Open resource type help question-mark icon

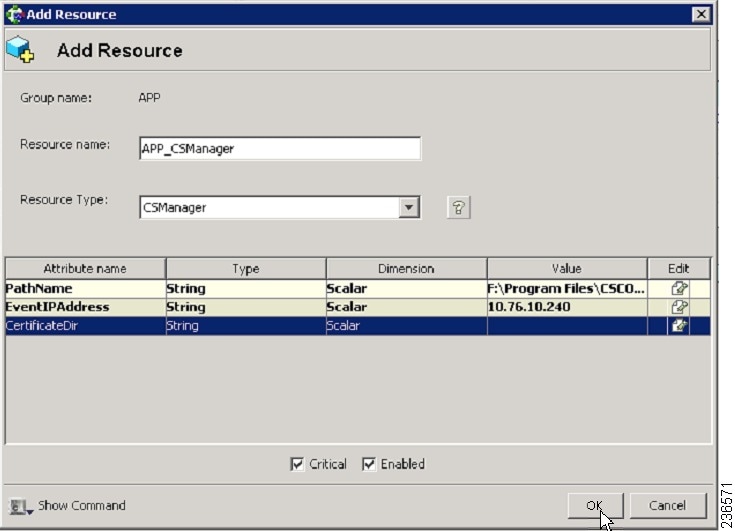point(458,207)
